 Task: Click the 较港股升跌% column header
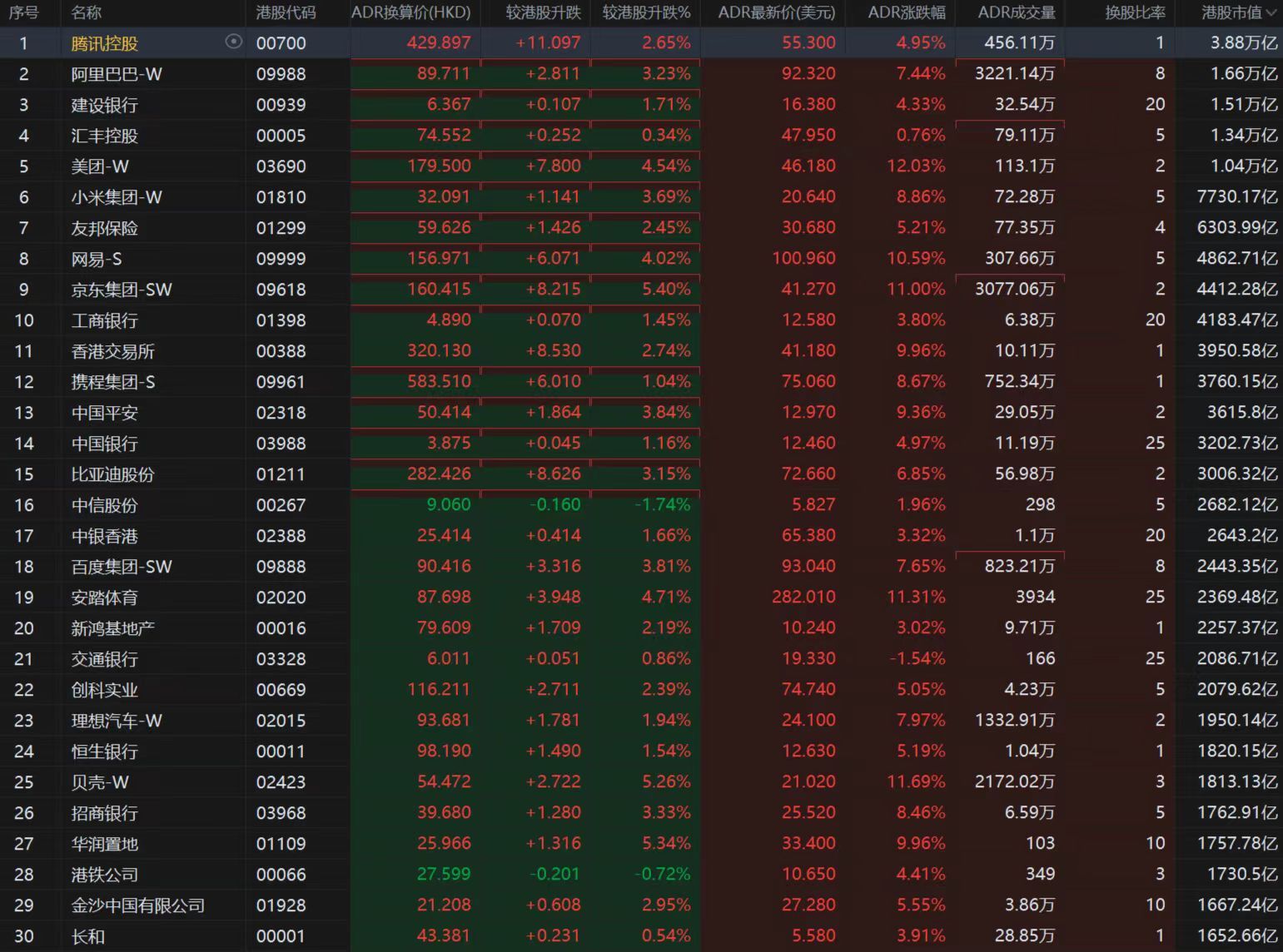pyautogui.click(x=646, y=12)
